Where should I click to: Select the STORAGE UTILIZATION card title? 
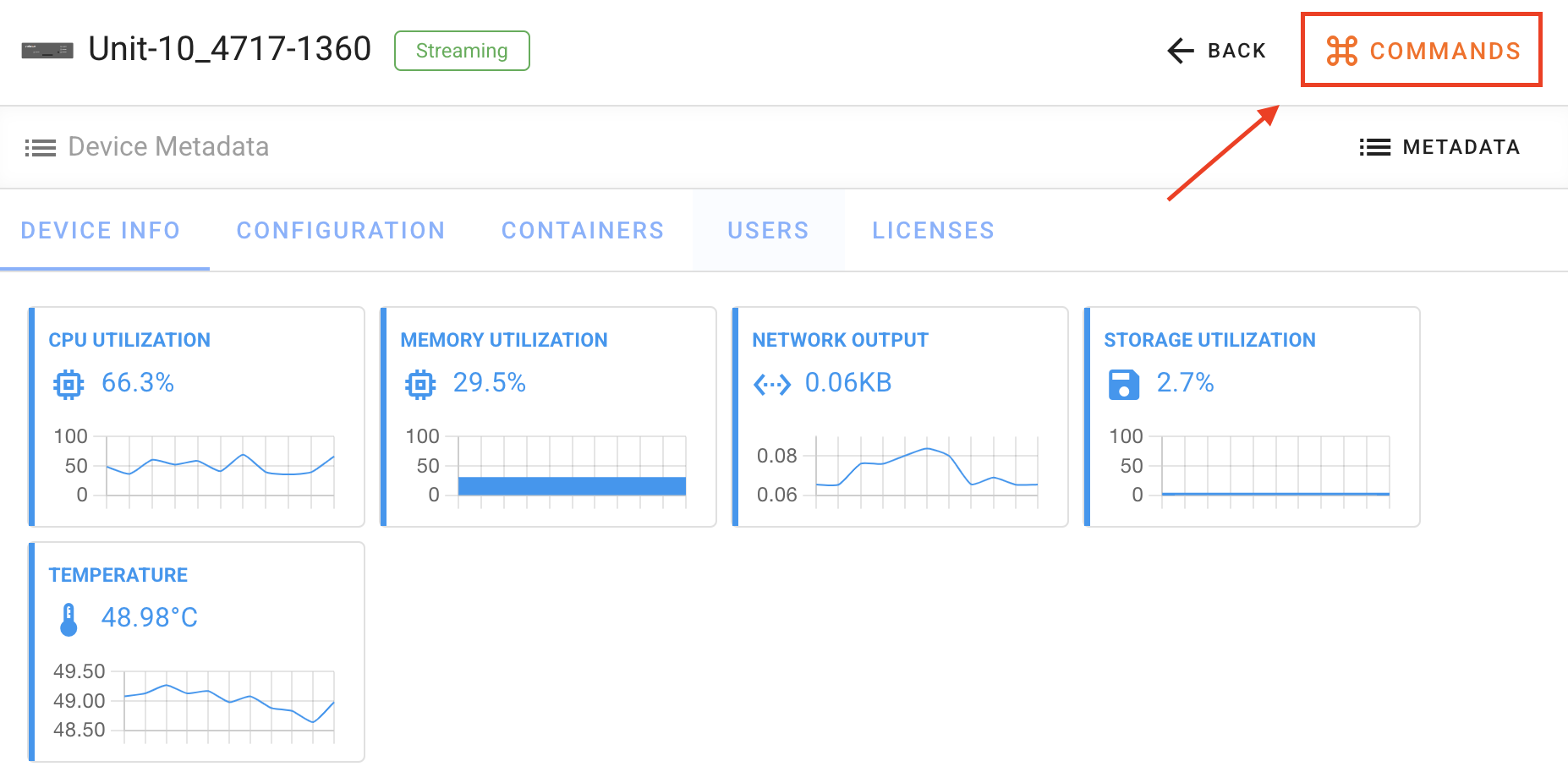click(1209, 340)
